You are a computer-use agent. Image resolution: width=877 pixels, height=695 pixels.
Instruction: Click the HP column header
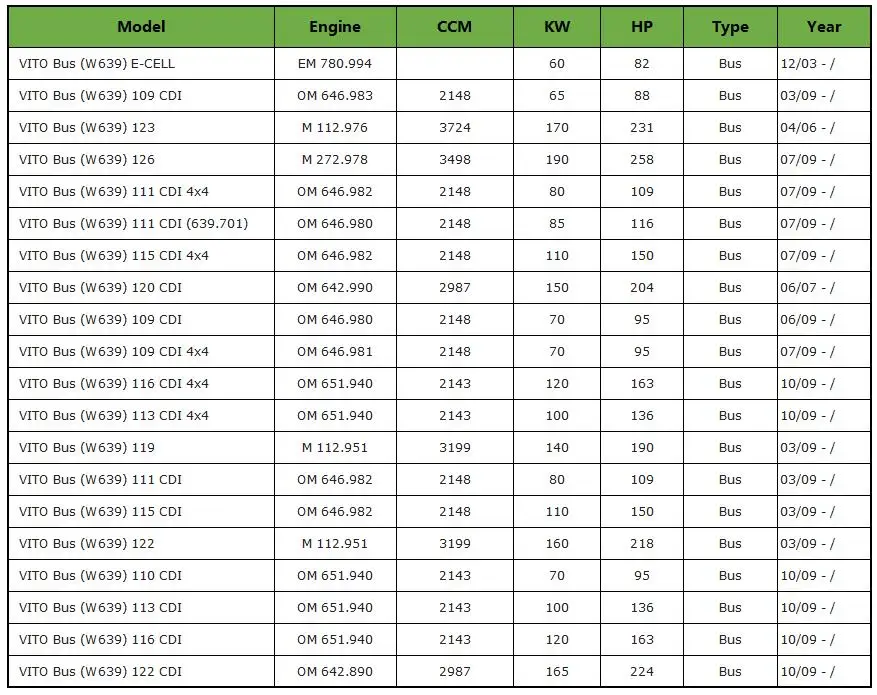pos(642,27)
